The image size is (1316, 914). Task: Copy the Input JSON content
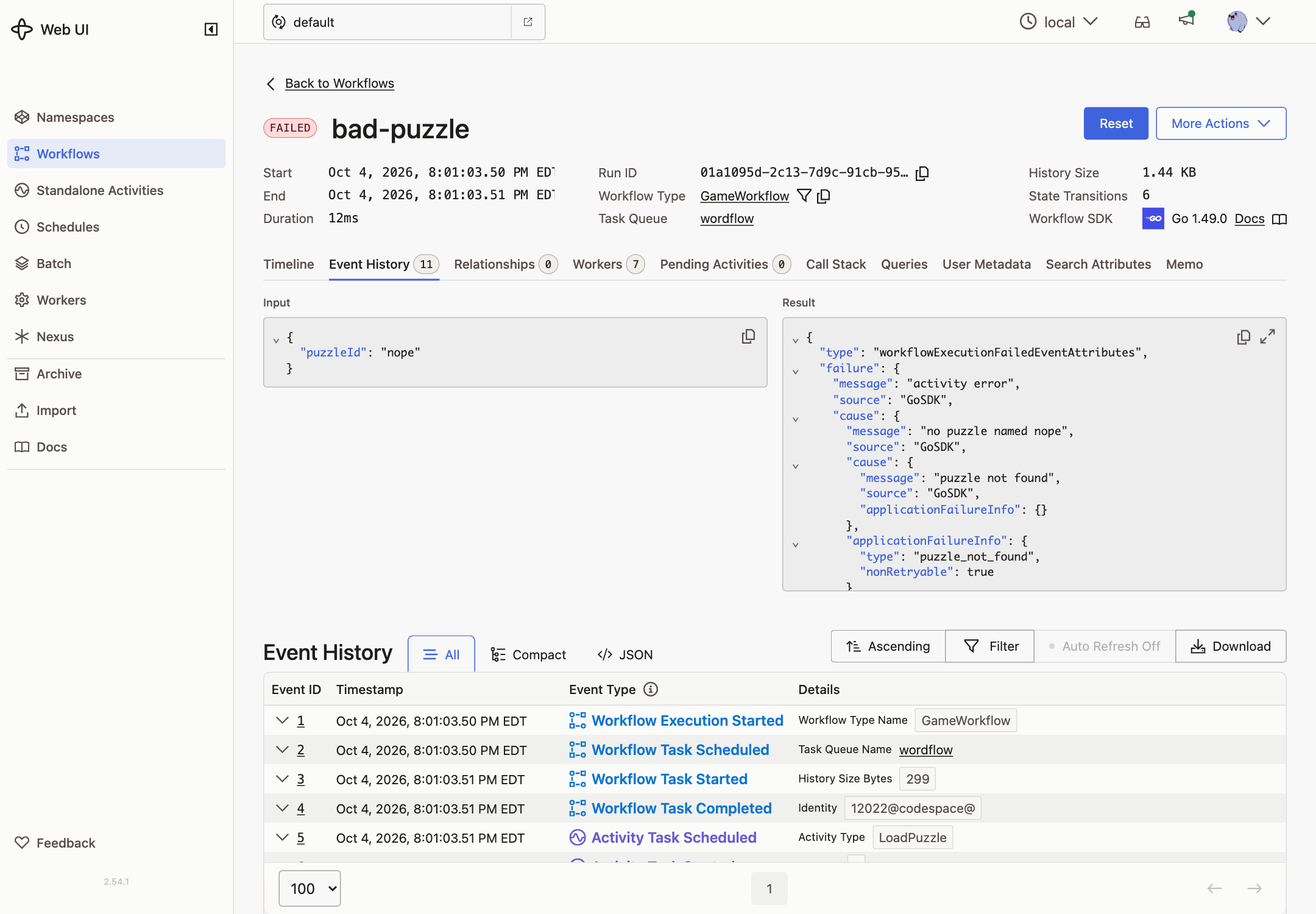point(748,336)
